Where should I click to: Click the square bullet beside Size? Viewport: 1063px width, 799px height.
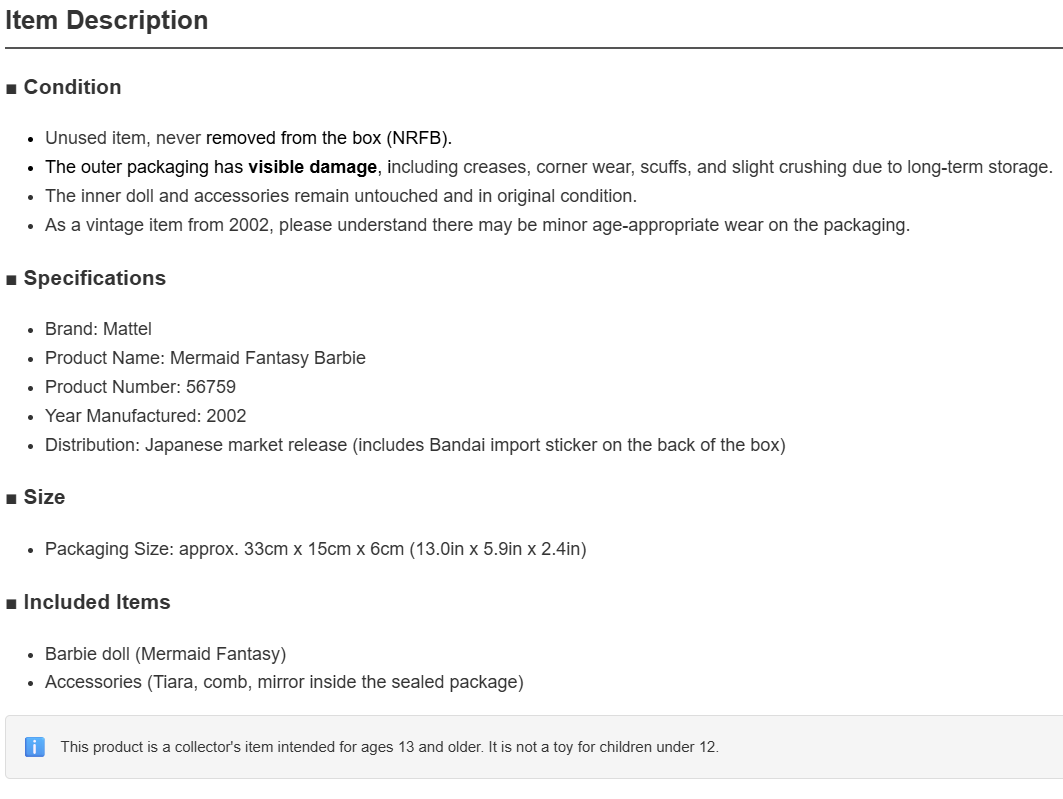[x=11, y=499]
